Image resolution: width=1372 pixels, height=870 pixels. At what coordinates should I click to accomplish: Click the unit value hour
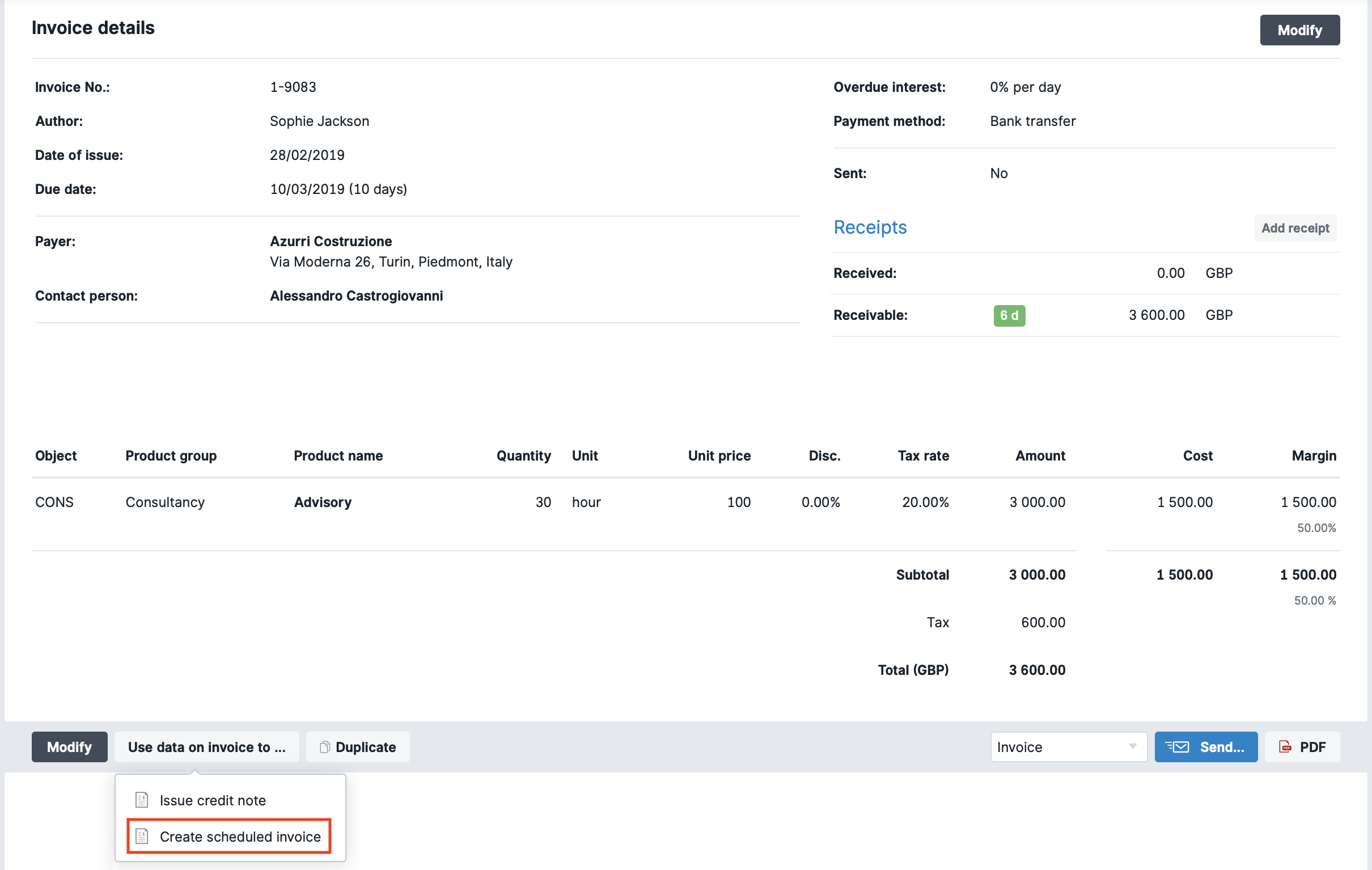(586, 502)
